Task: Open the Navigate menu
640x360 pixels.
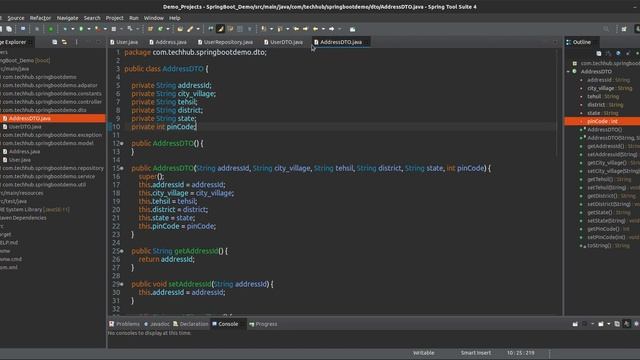Action: (x=67, y=18)
